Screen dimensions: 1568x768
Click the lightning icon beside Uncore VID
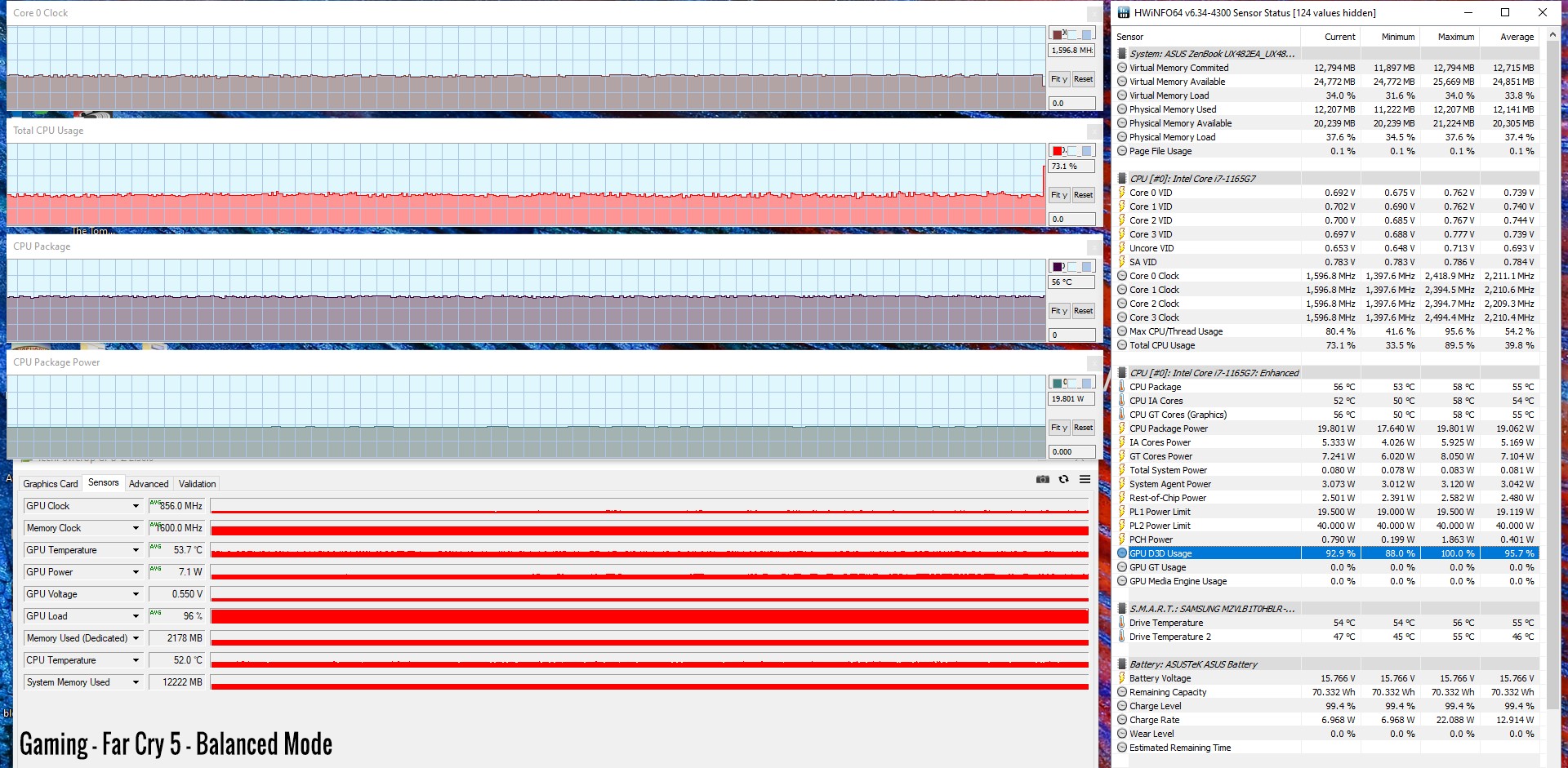coord(1122,248)
